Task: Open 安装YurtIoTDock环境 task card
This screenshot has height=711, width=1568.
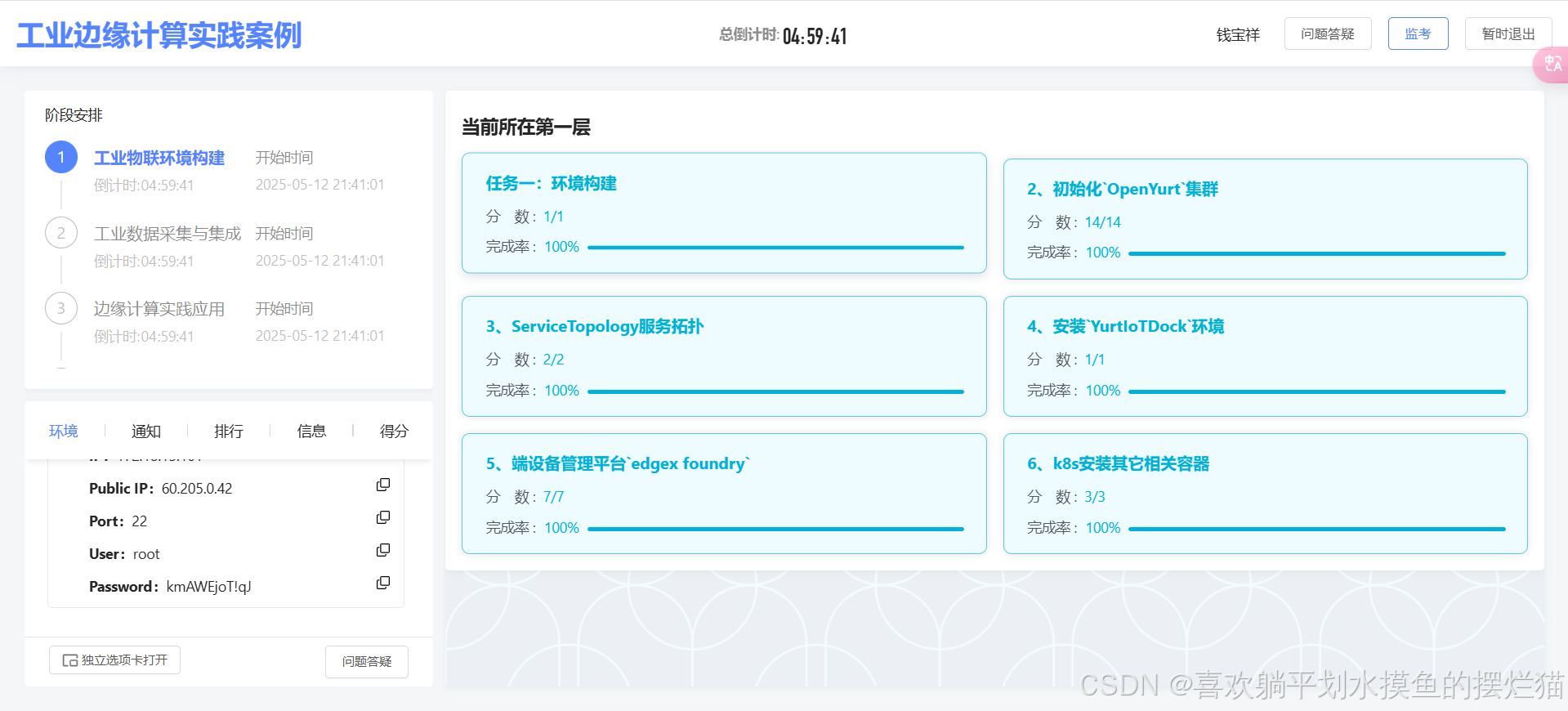Action: pyautogui.click(x=1266, y=356)
